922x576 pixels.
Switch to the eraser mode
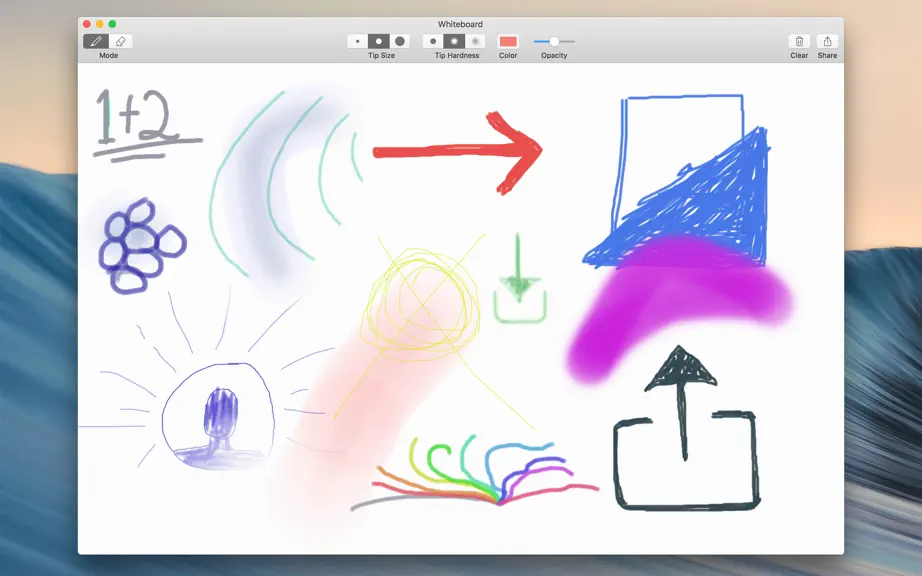(121, 41)
